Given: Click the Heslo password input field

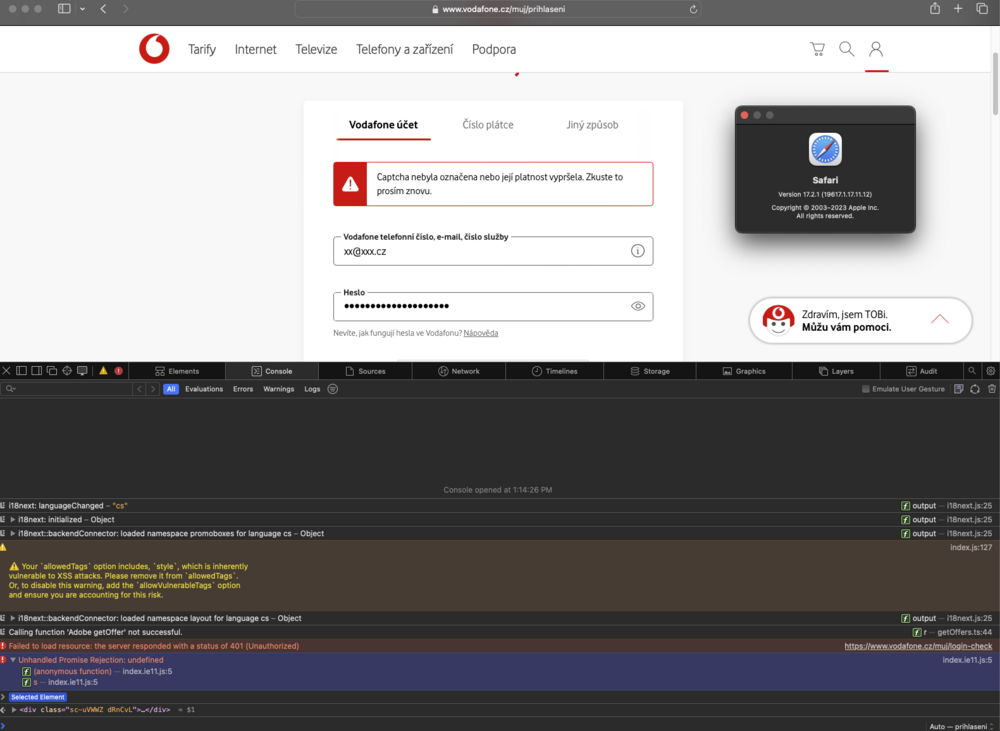Looking at the screenshot, I should click(480, 306).
